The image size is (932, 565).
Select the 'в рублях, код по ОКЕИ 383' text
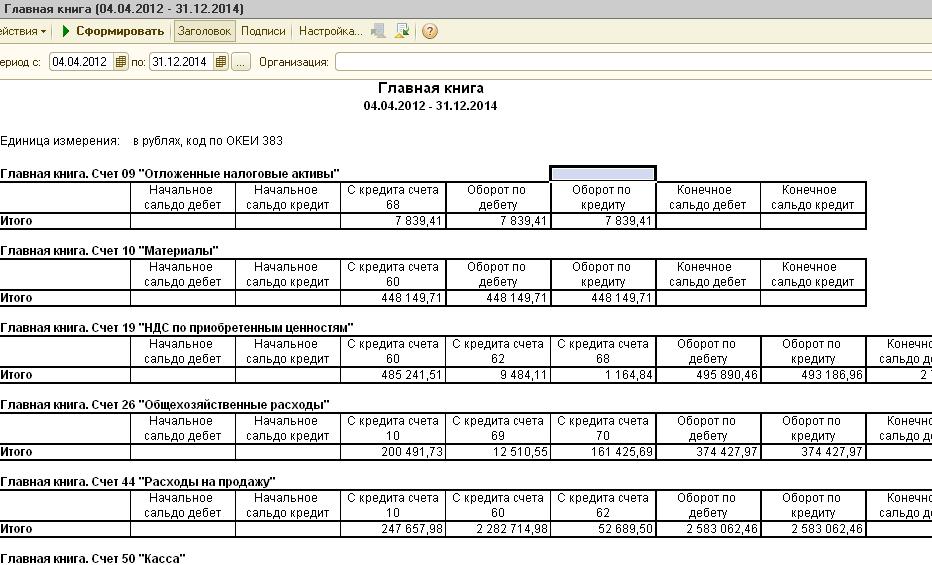(208, 141)
